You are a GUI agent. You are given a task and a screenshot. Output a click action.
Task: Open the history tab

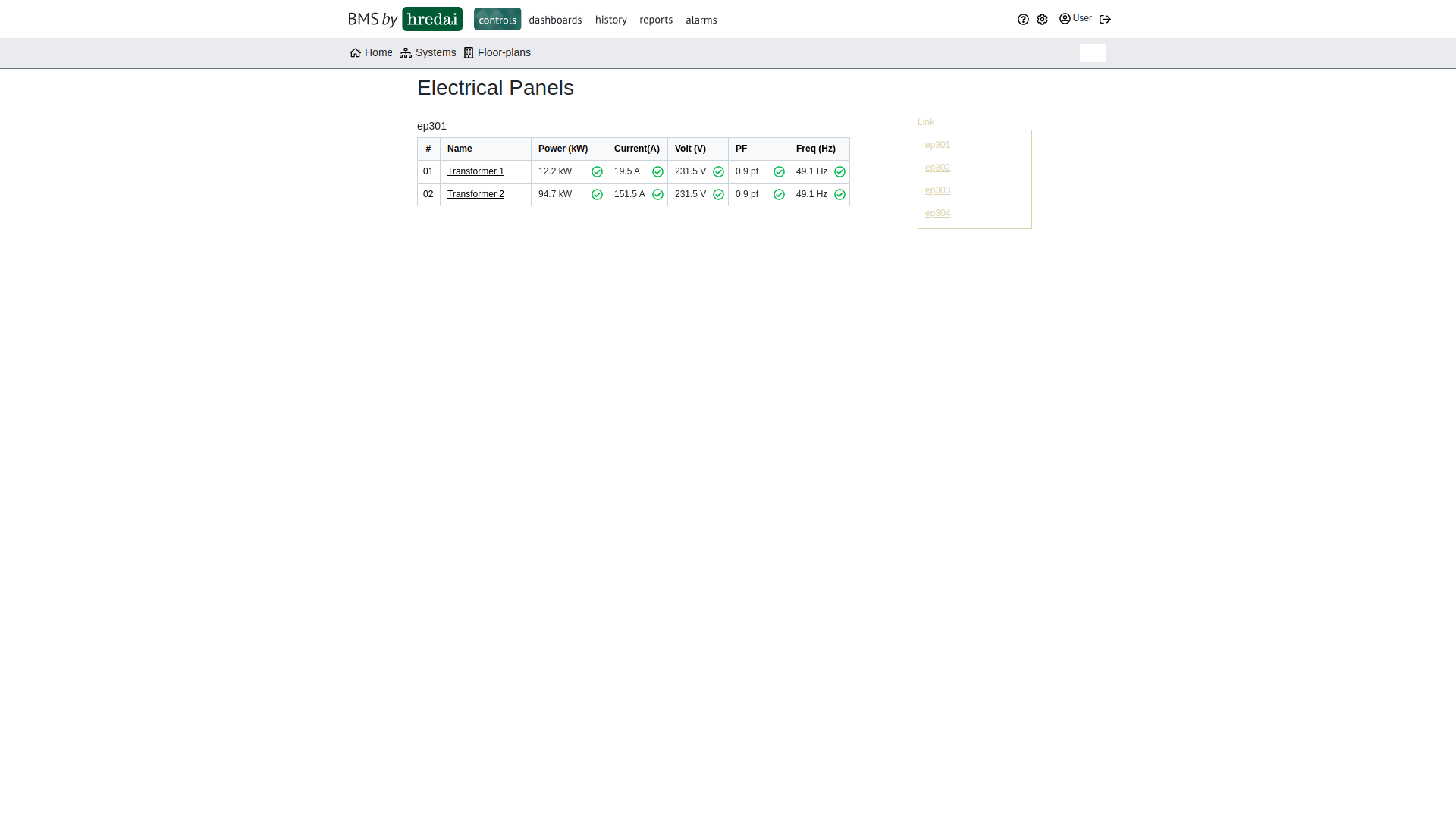point(611,20)
